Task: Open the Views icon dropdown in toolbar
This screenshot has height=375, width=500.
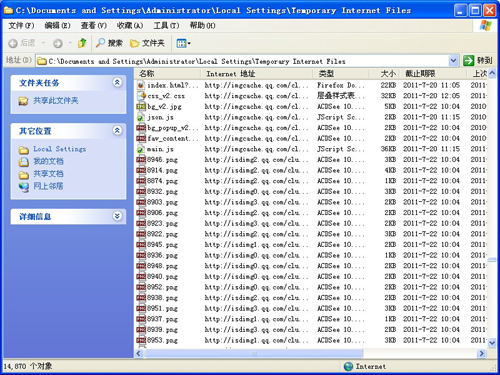Action: [x=183, y=43]
